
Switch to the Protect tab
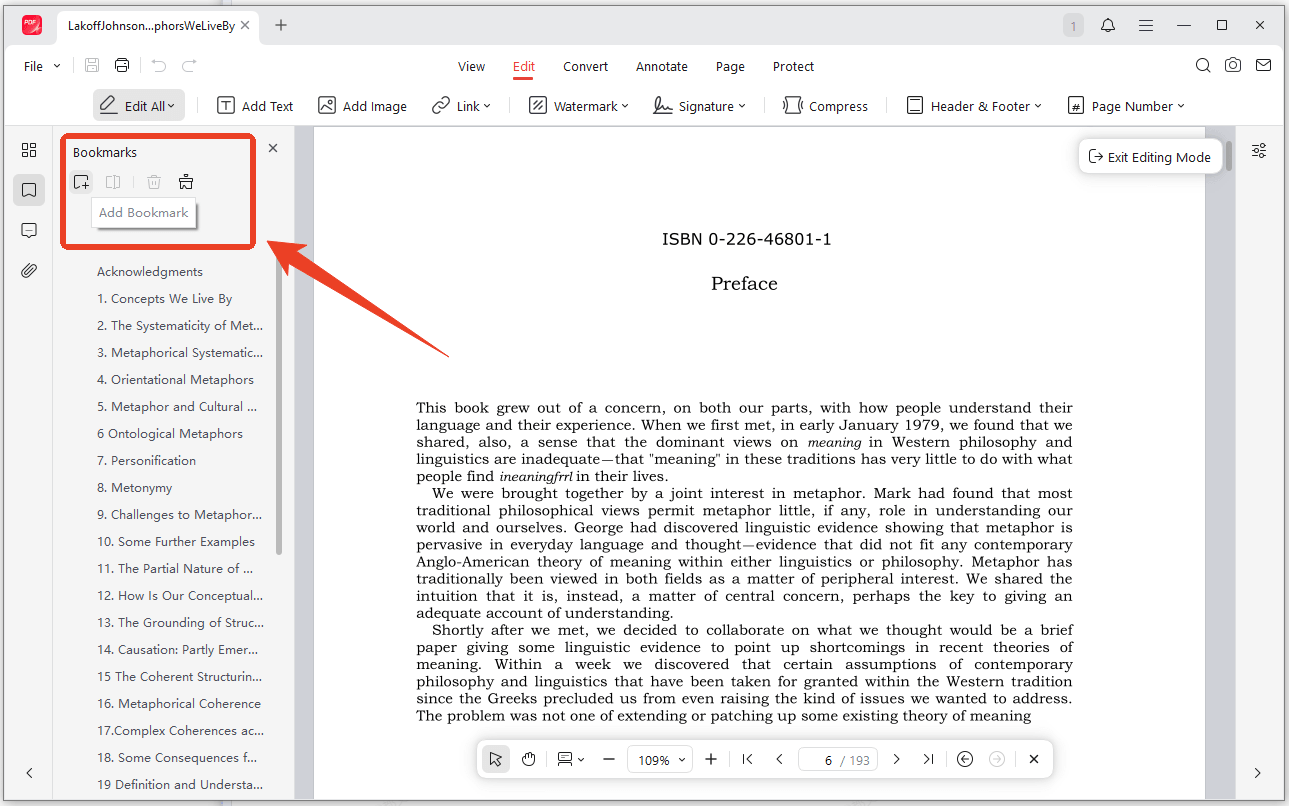pyautogui.click(x=793, y=66)
